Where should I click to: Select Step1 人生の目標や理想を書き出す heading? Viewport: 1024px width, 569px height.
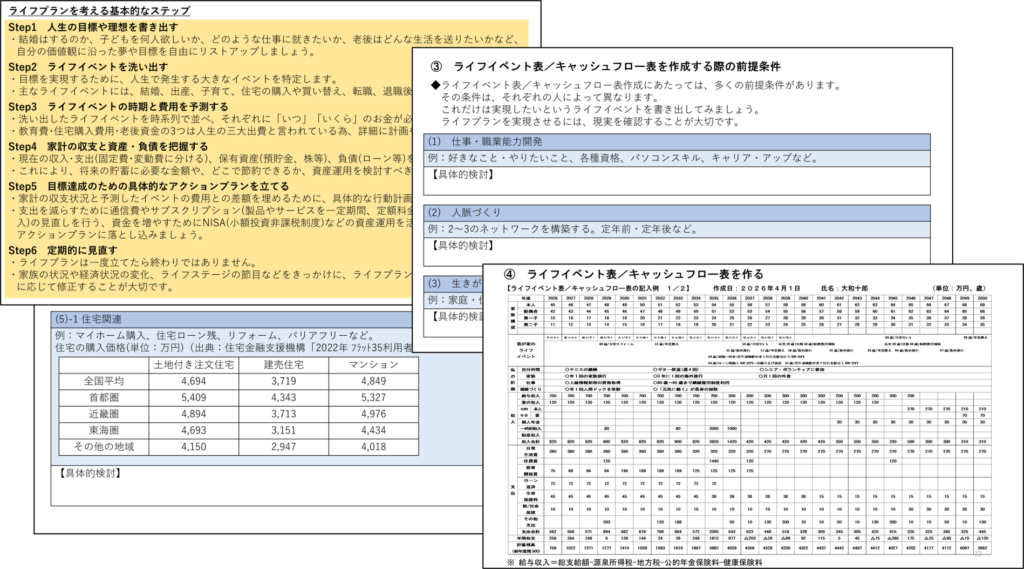coord(93,27)
